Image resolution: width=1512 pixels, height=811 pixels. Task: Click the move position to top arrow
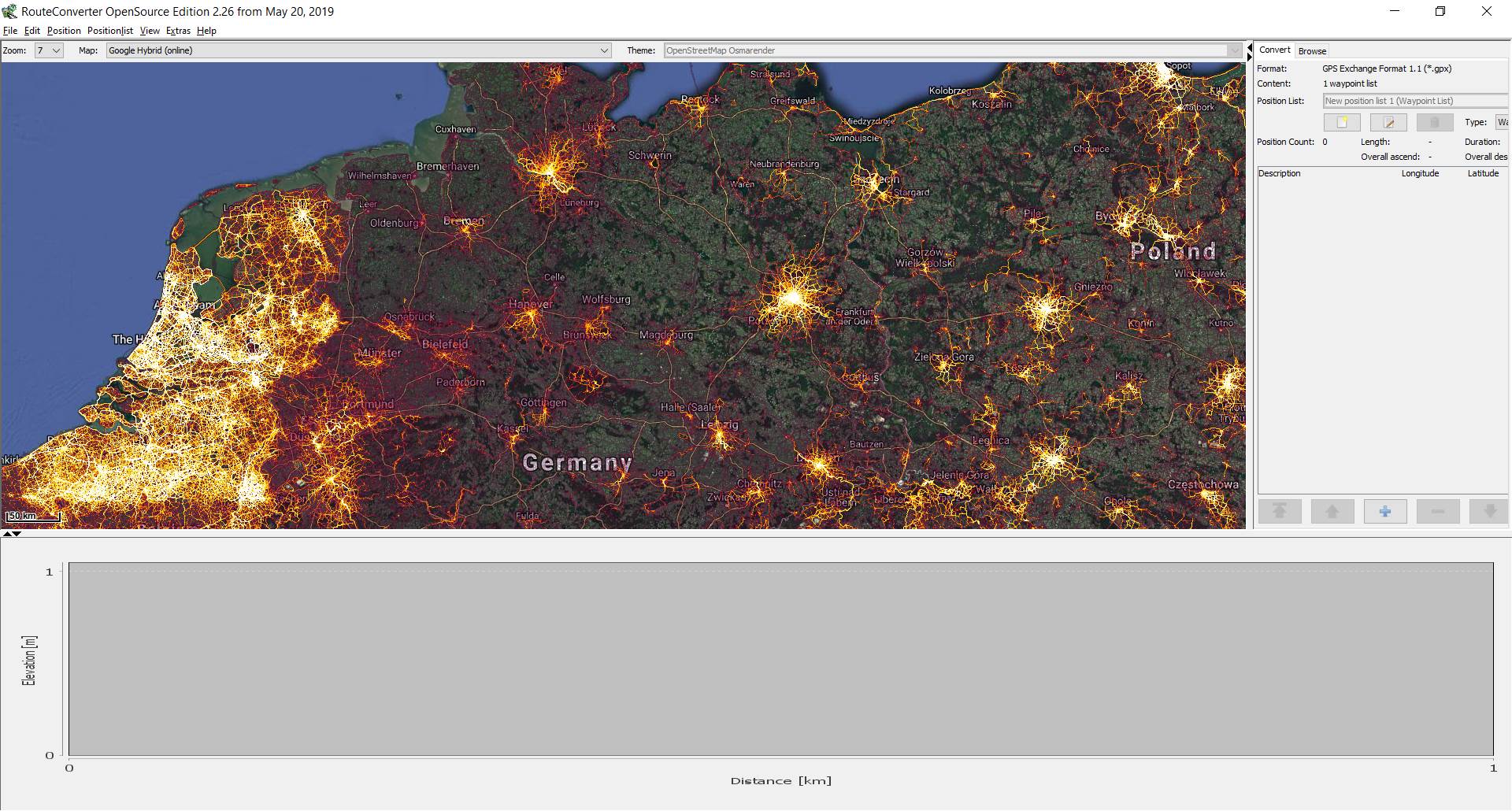1280,512
